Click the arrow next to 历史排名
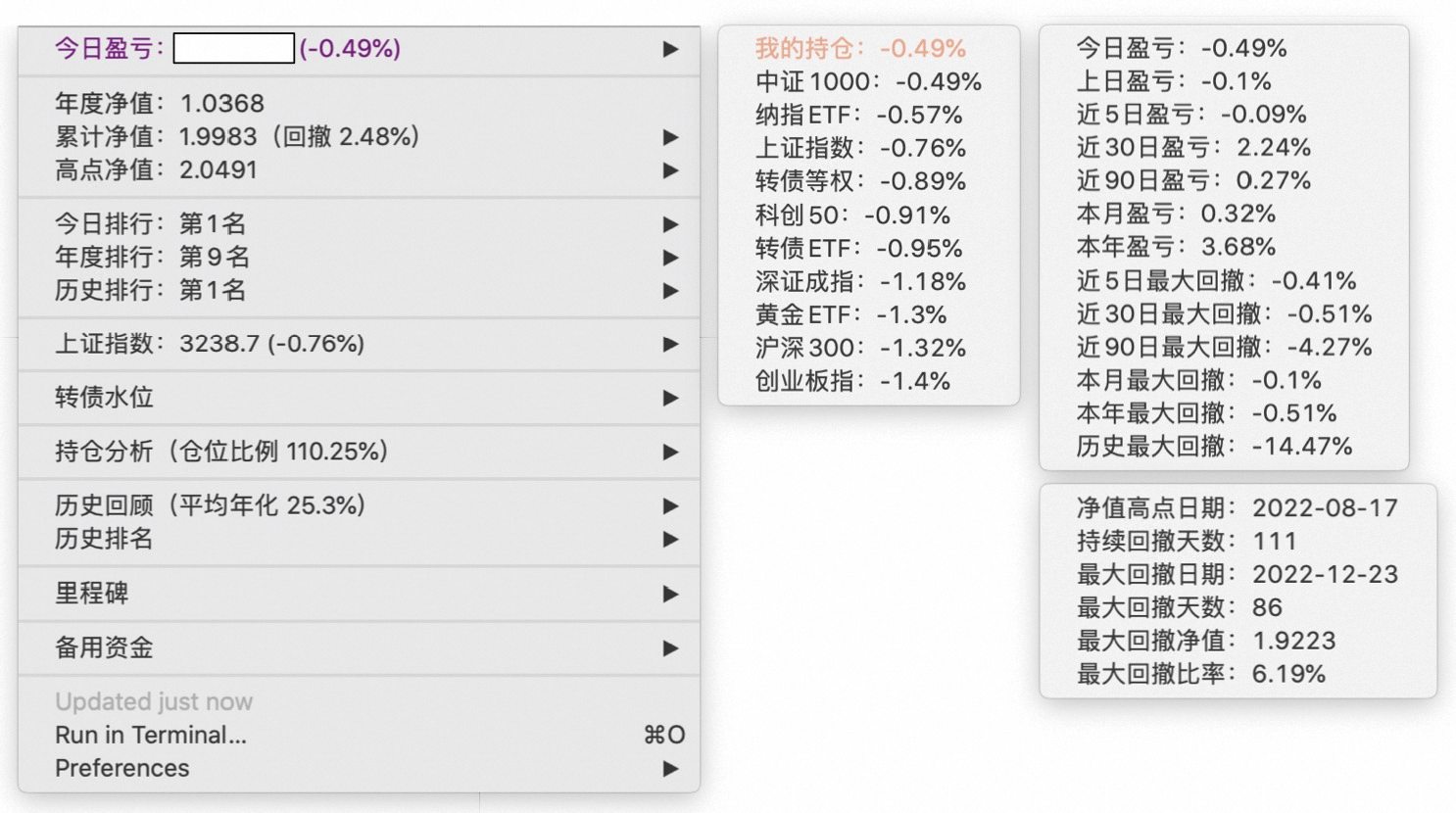Image resolution: width=1456 pixels, height=813 pixels. [x=670, y=539]
